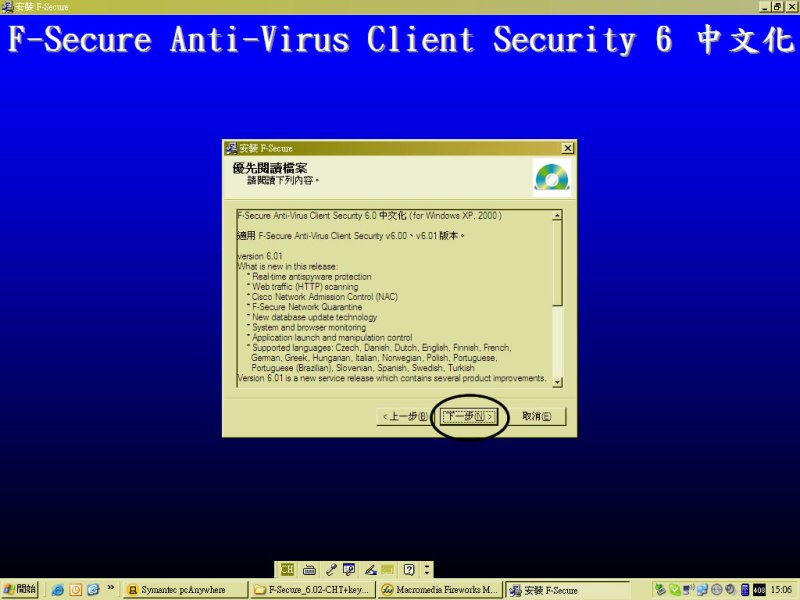Click the gray round tray icon

(716, 590)
